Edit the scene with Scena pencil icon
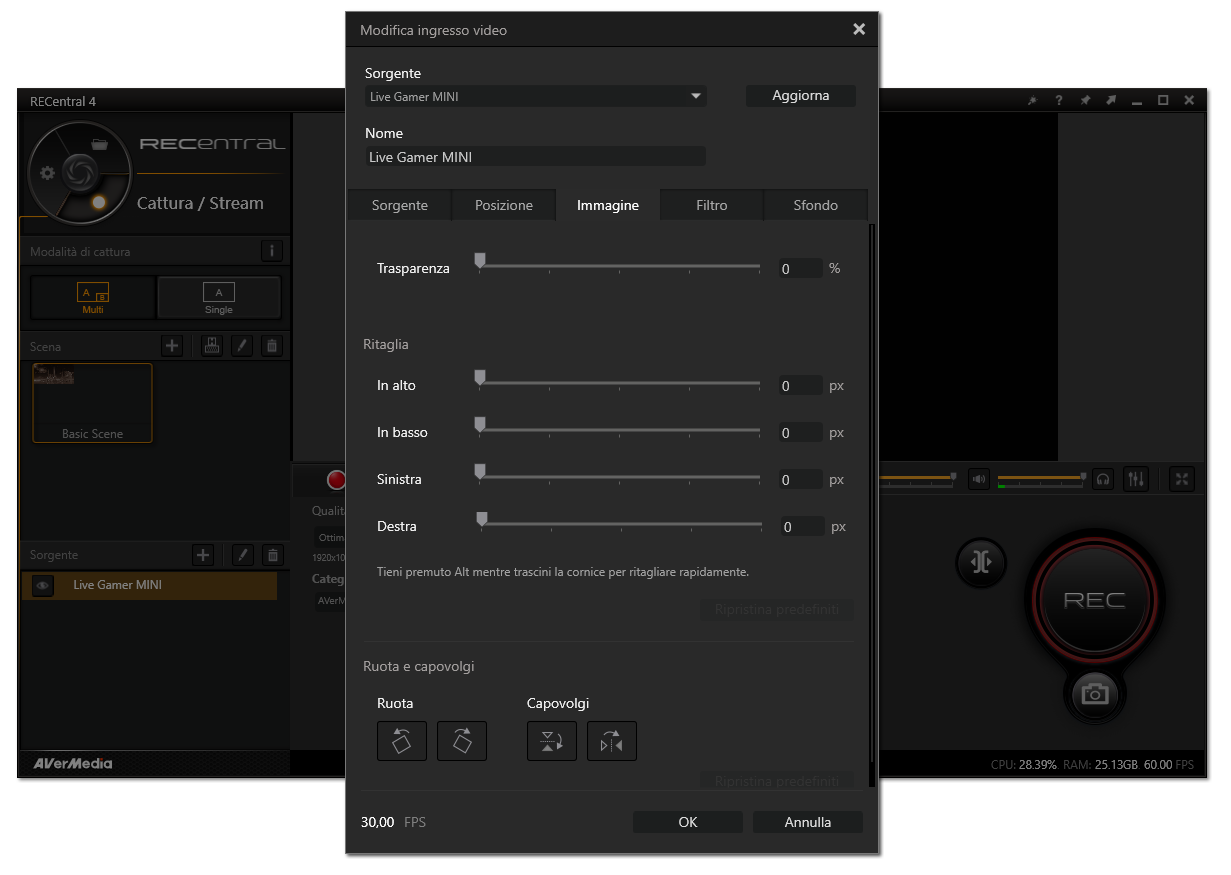The image size is (1231, 875). (241, 346)
